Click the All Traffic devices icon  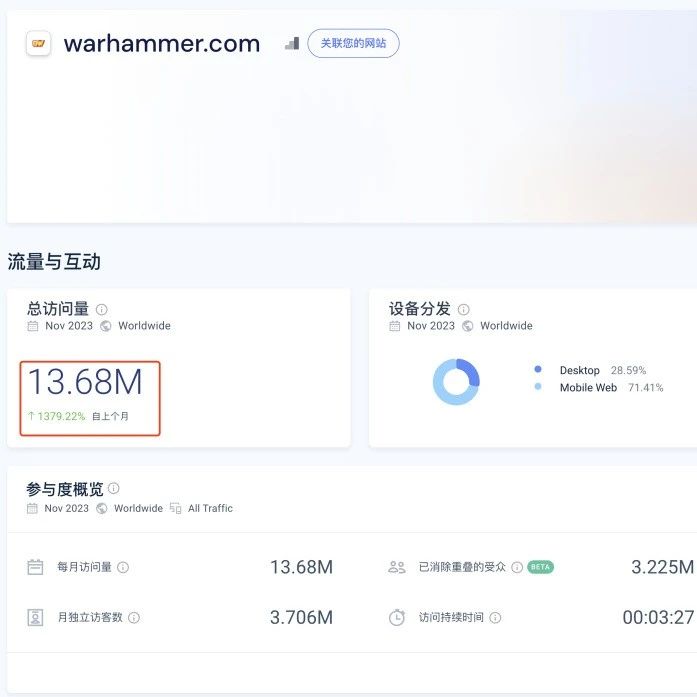coord(176,508)
